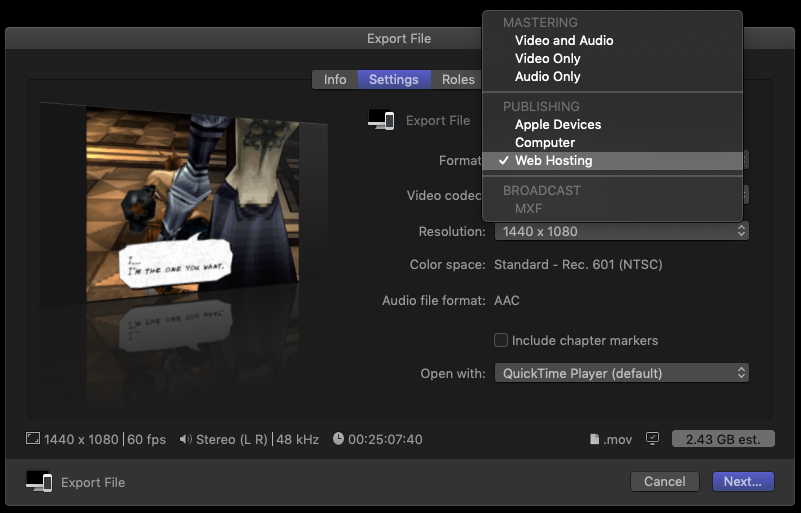Select the checked Web Hosting option
801x513 pixels.
[612, 160]
